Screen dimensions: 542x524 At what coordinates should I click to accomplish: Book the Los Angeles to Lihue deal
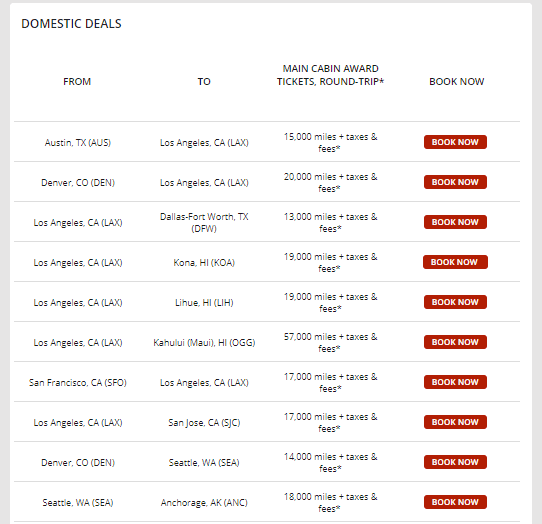tap(455, 302)
